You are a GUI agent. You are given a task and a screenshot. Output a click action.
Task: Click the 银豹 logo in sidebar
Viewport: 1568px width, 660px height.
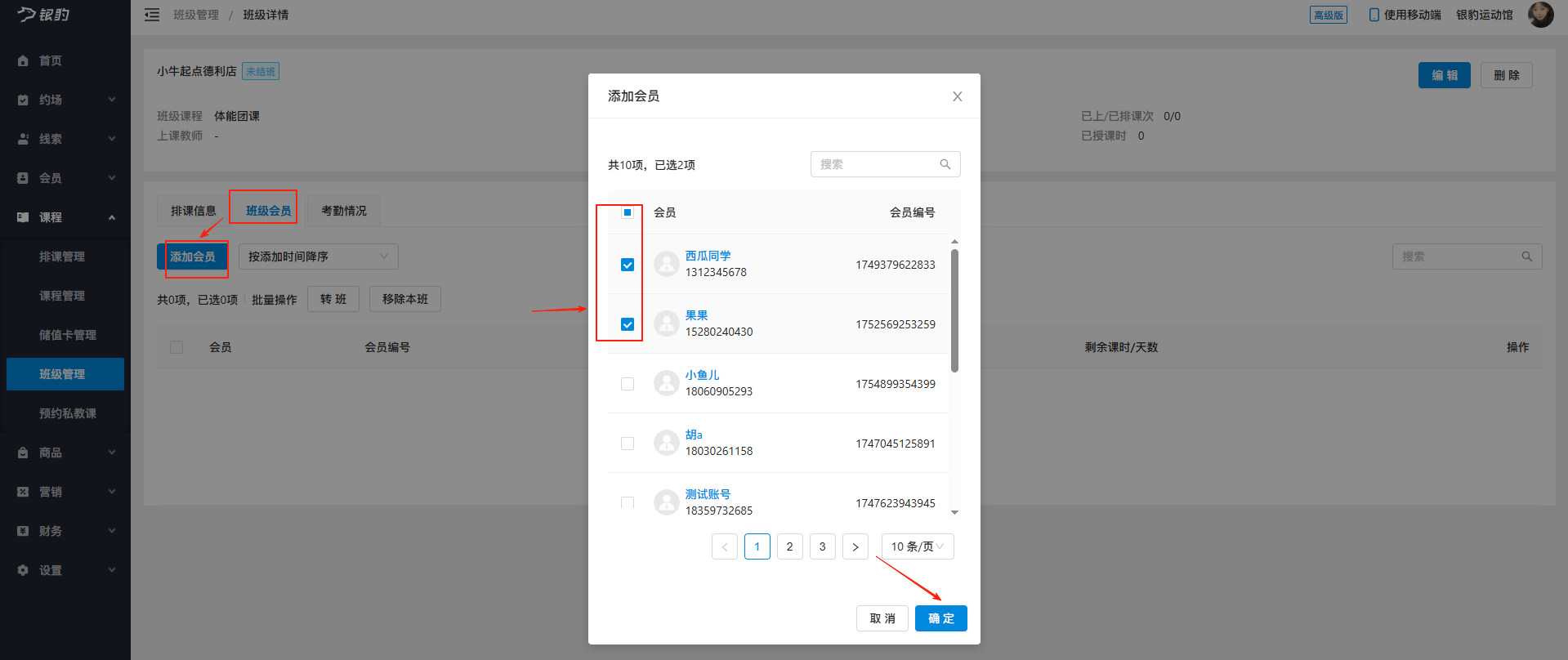tap(44, 15)
